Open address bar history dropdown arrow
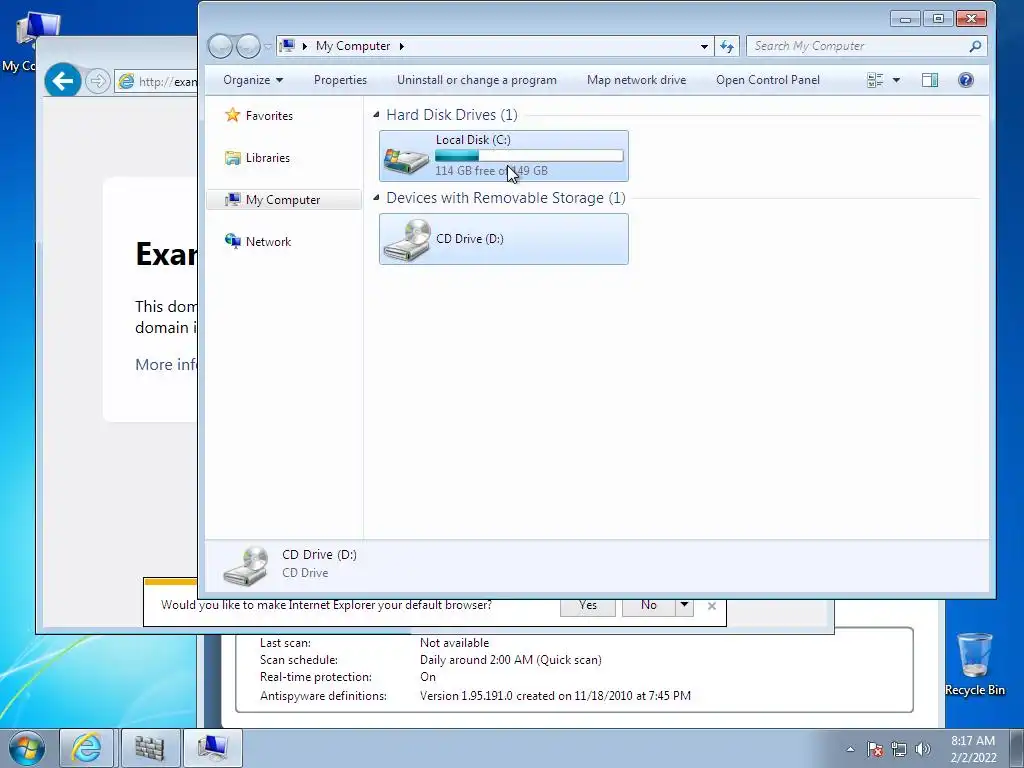The height and width of the screenshot is (768, 1024). [x=704, y=46]
